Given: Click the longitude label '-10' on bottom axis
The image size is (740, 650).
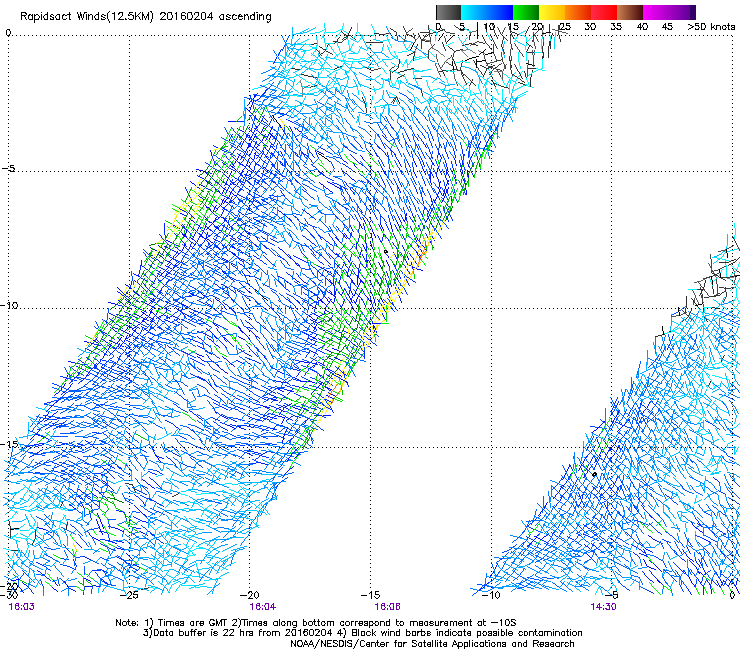Looking at the screenshot, I should [x=491, y=595].
